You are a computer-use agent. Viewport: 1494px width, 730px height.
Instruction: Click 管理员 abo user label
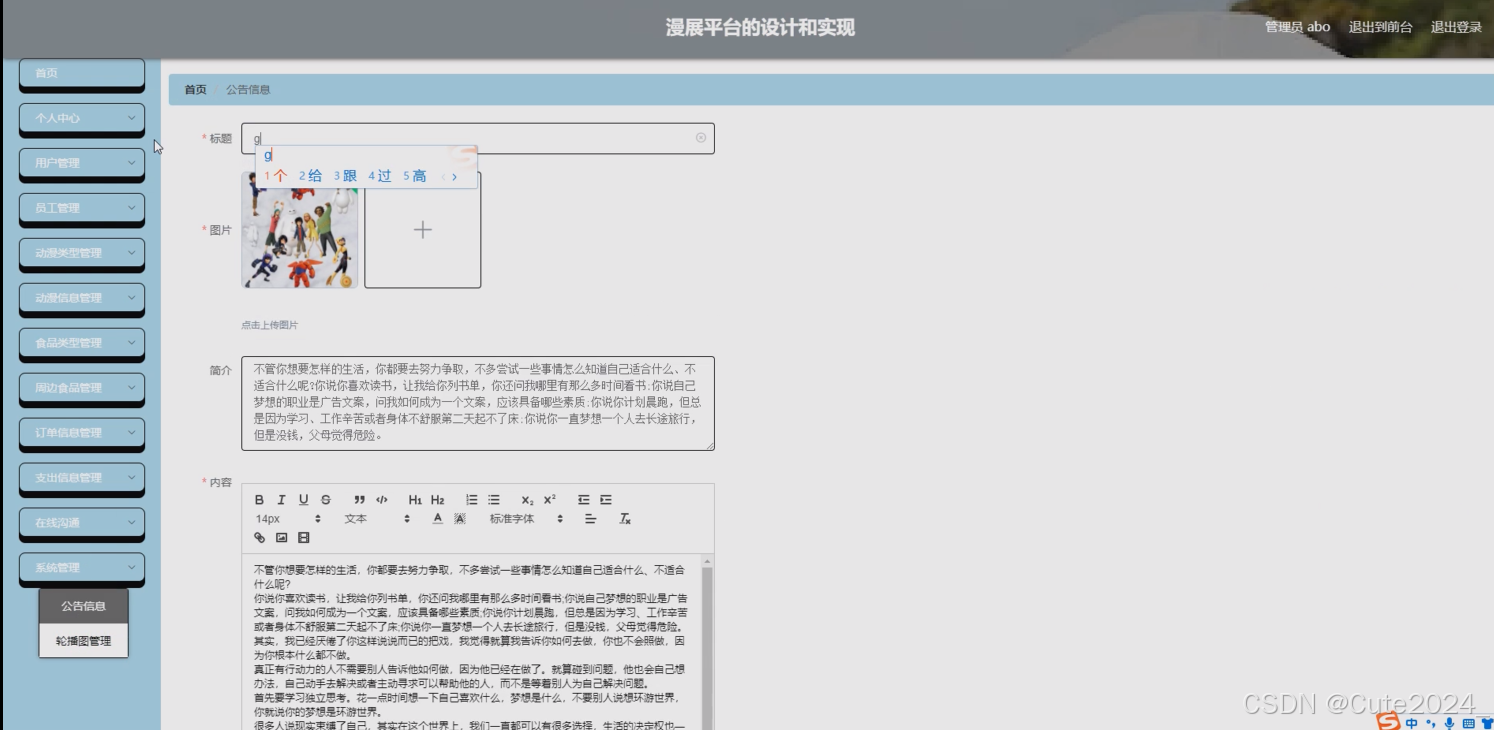[x=1297, y=27]
